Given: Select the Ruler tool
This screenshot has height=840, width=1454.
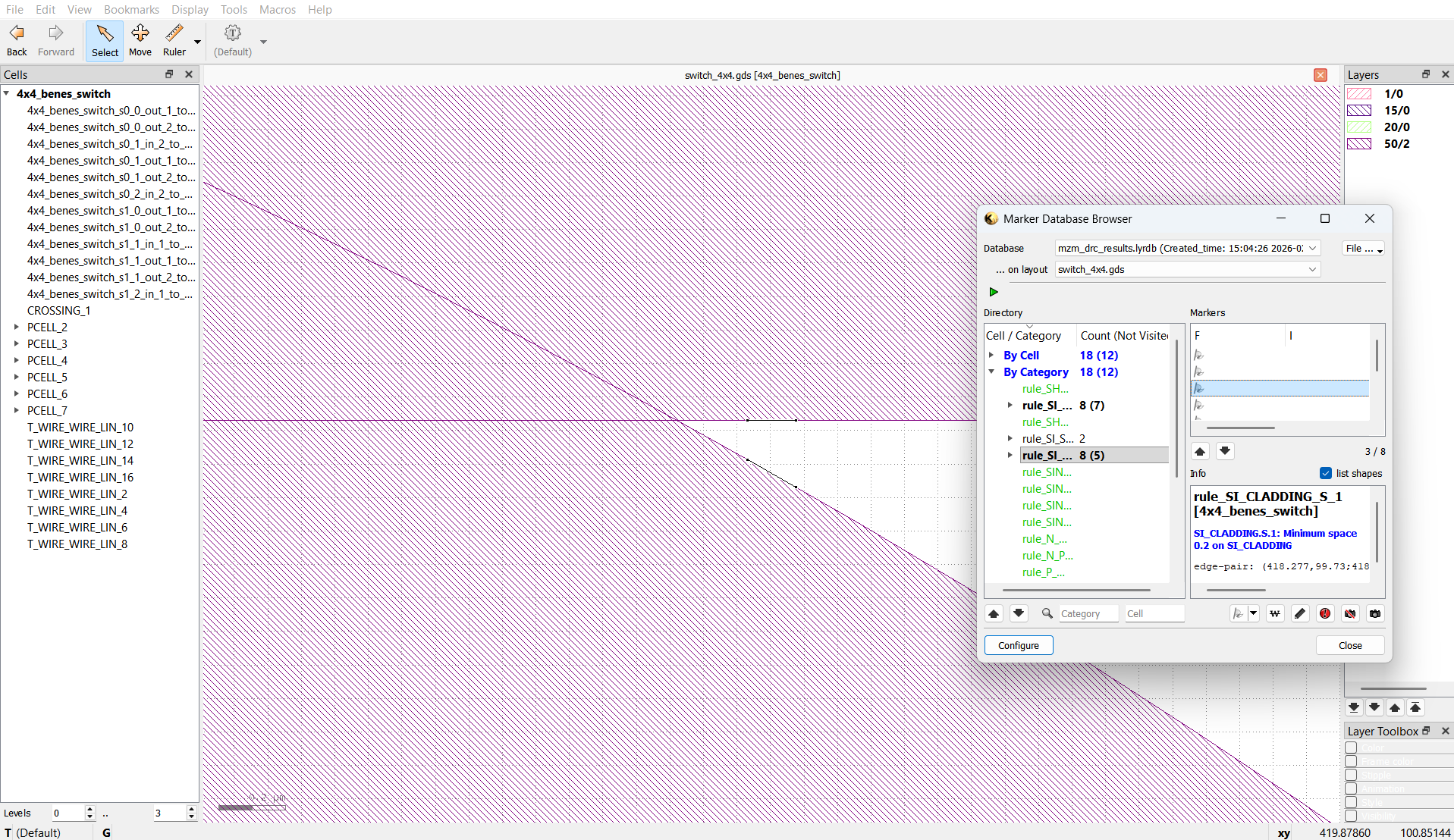Looking at the screenshot, I should [x=174, y=40].
